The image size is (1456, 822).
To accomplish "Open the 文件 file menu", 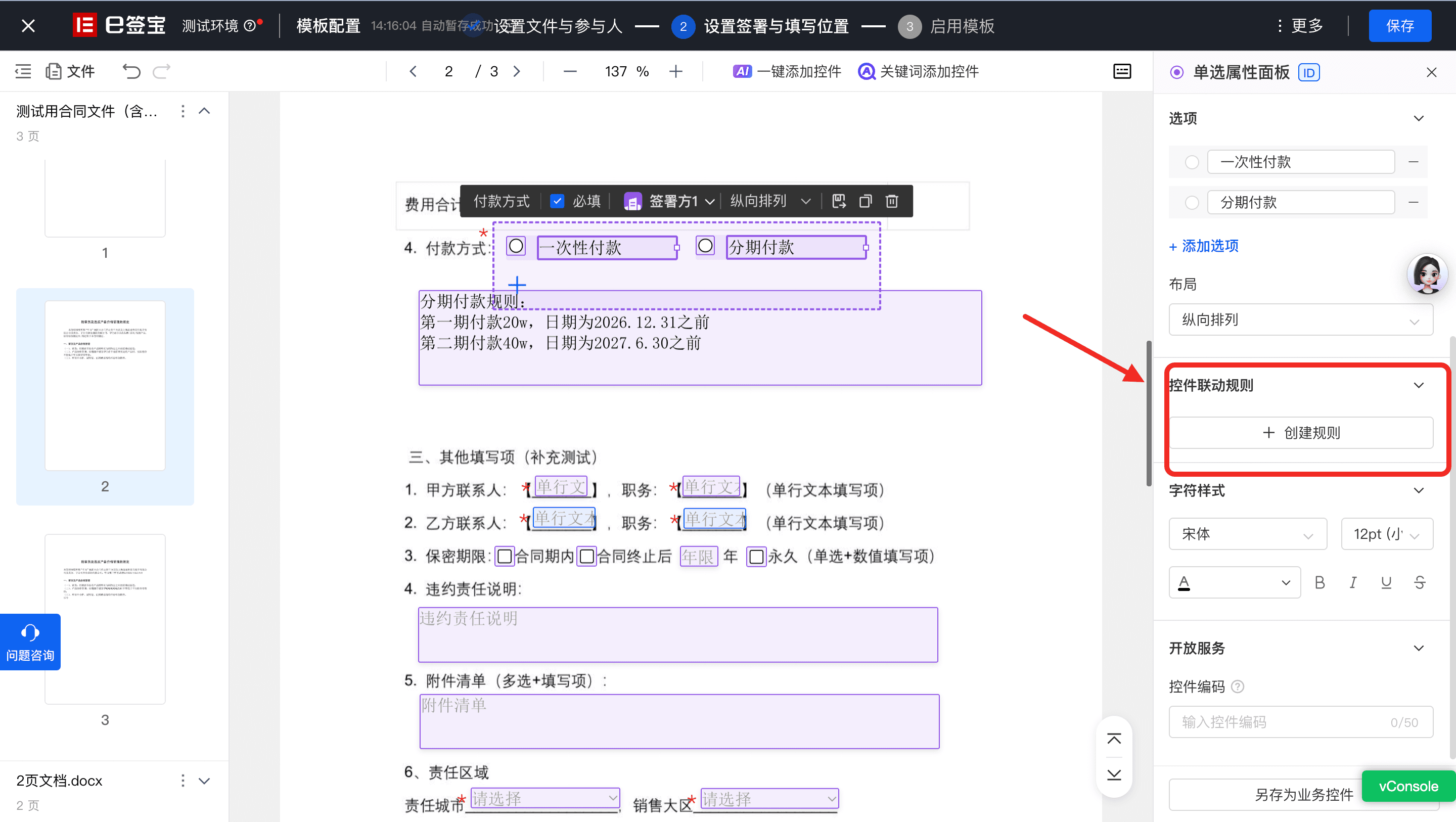I will point(71,71).
